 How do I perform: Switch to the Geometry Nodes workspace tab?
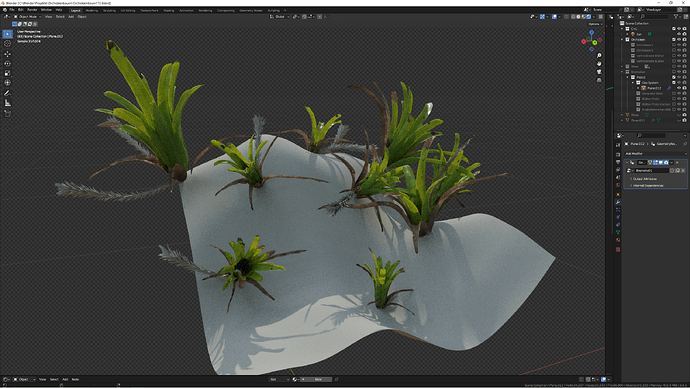point(251,10)
